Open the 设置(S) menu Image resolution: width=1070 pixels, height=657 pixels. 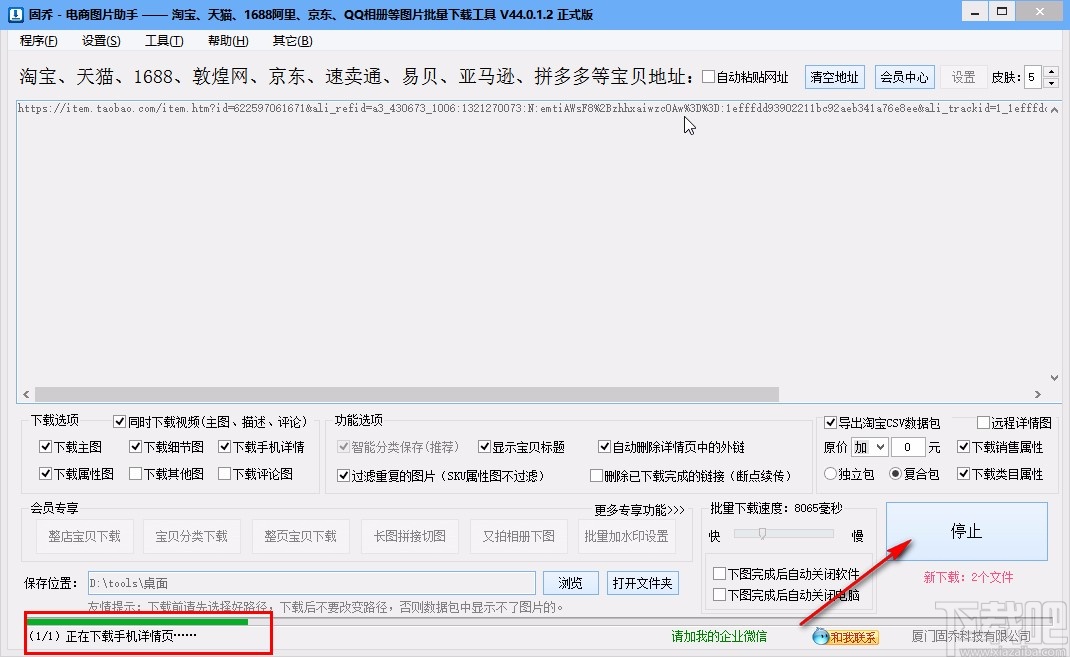coord(101,41)
